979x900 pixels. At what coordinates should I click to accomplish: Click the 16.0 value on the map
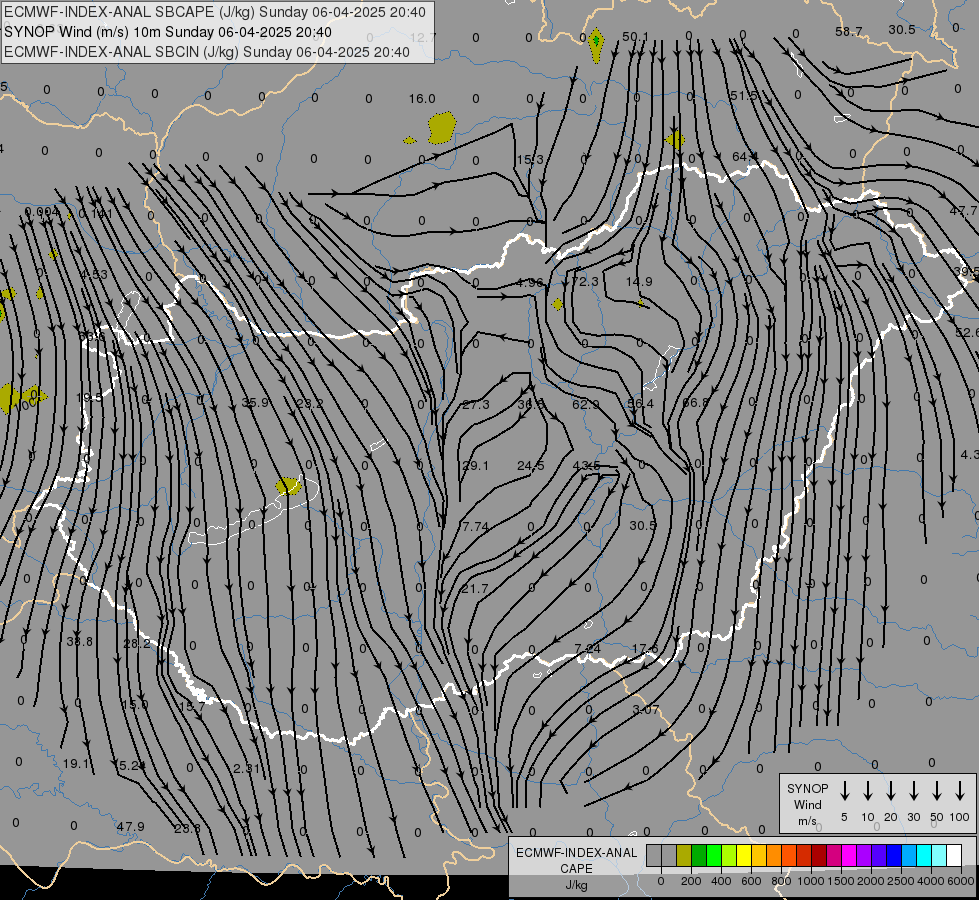click(422, 99)
